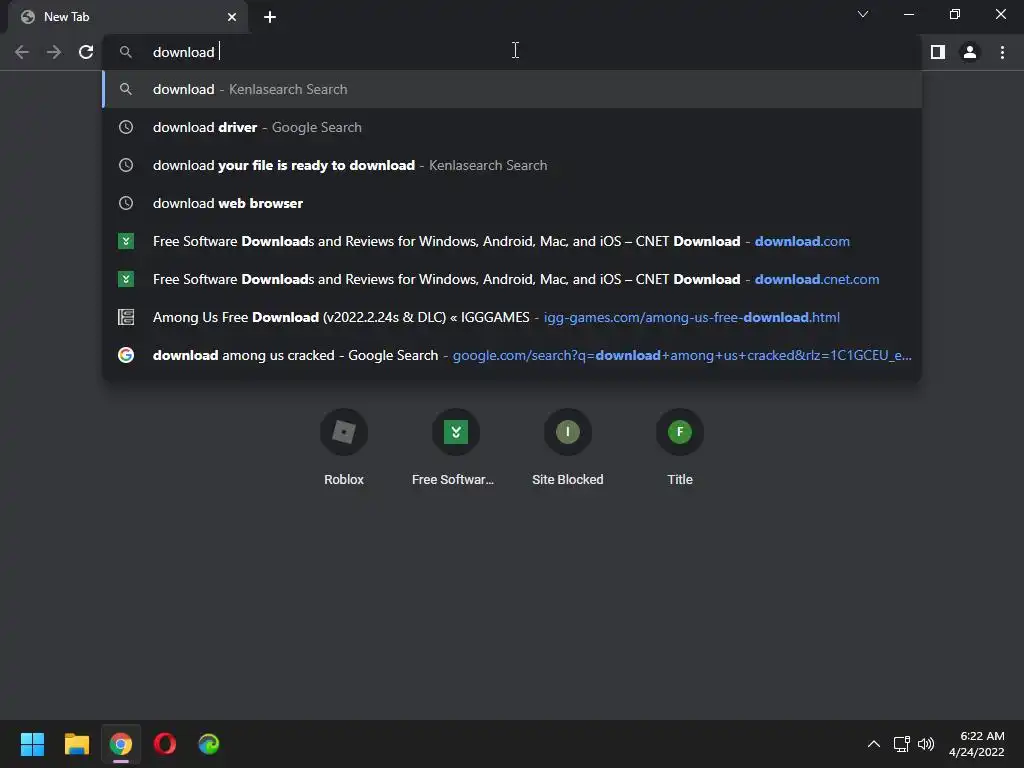
Task: Open the Free Software shortcut tile
Action: tap(455, 447)
